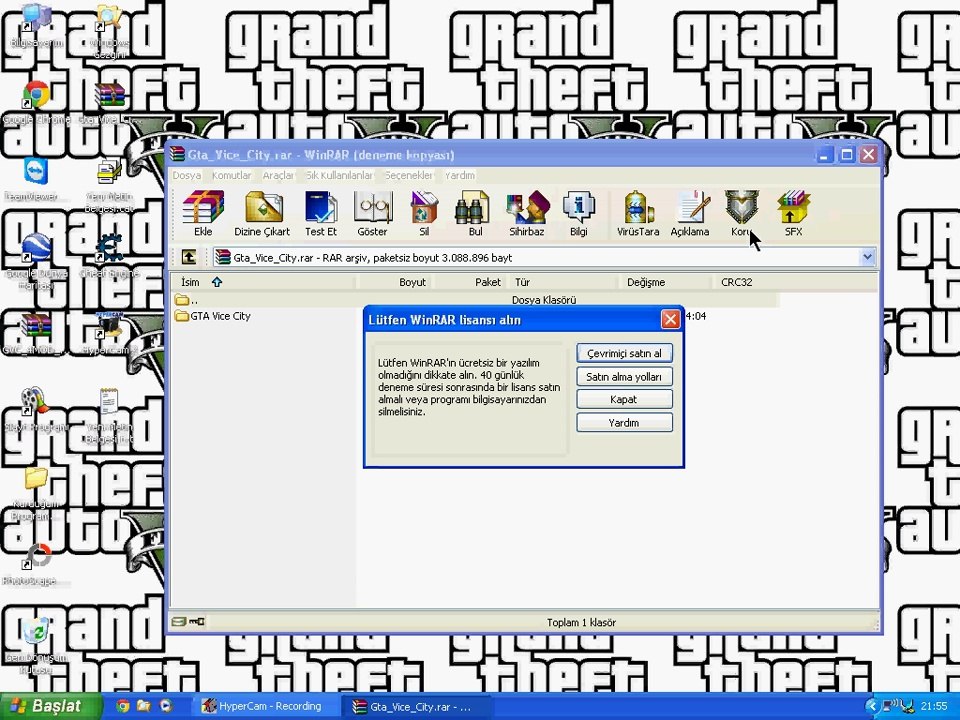Open the TeamViewer desktop icon
Image resolution: width=960 pixels, height=720 pixels.
point(36,178)
